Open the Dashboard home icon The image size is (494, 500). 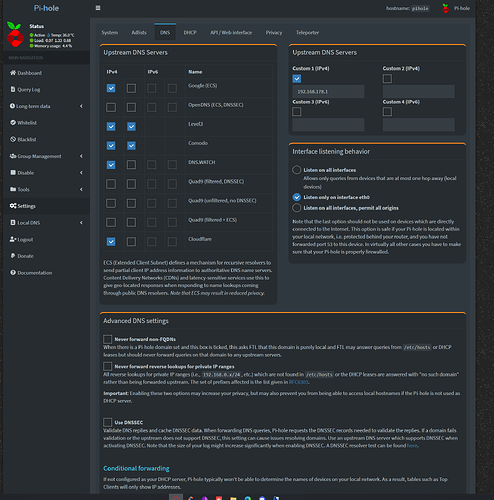pyautogui.click(x=13, y=73)
